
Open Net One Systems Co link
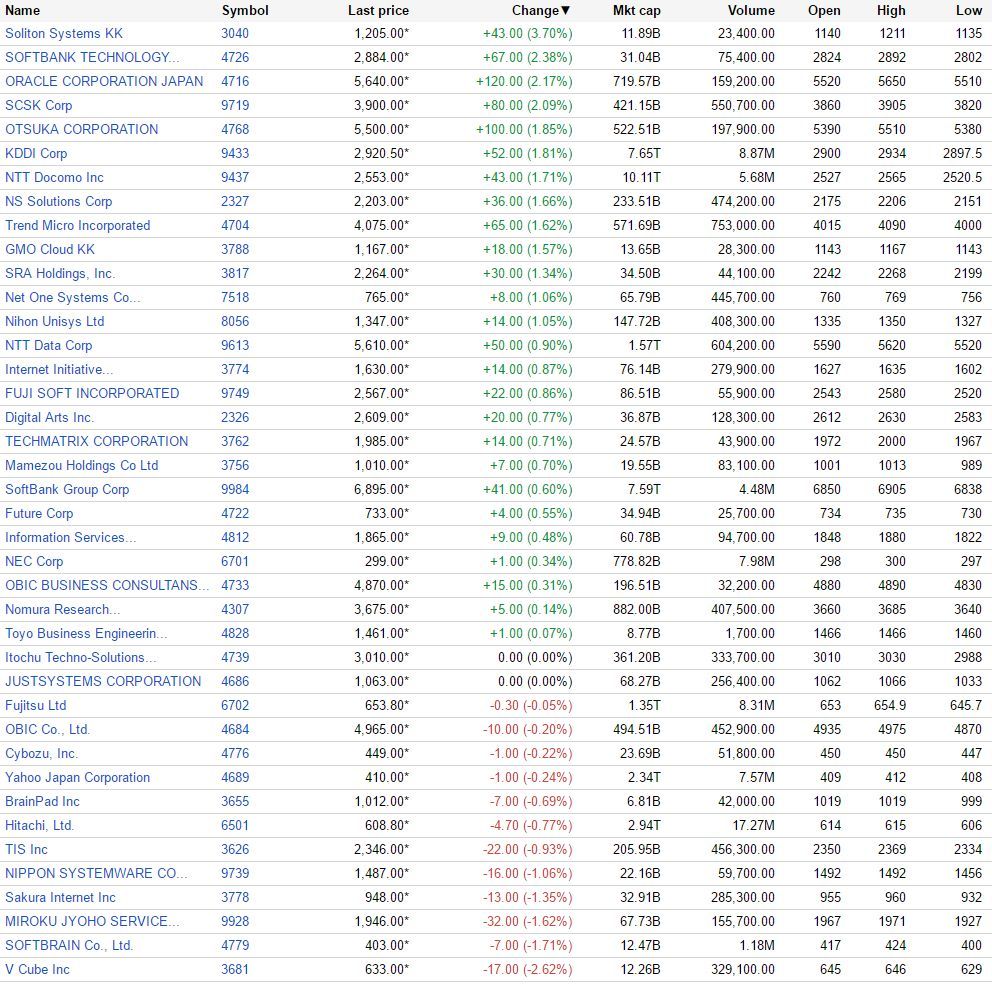tap(73, 298)
